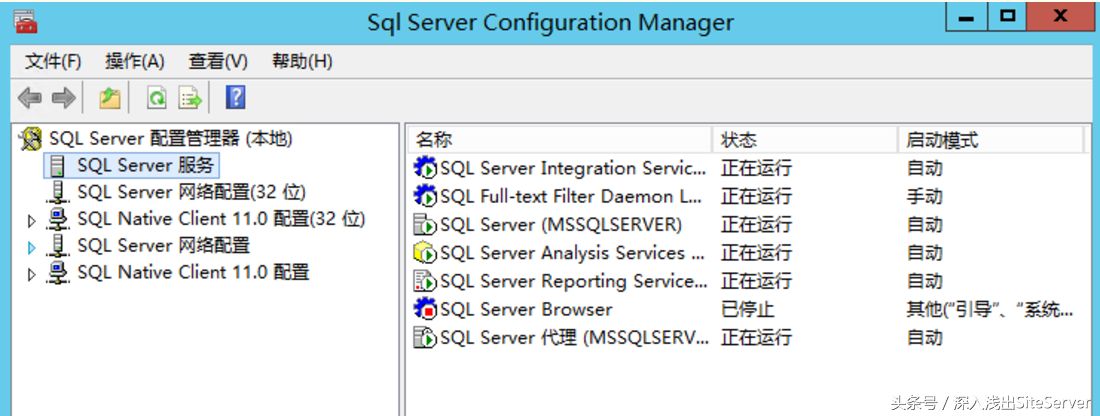This screenshot has height=416, width=1100.
Task: Select the SQL Server (MSSQLSERVER) row name
Action: [561, 224]
